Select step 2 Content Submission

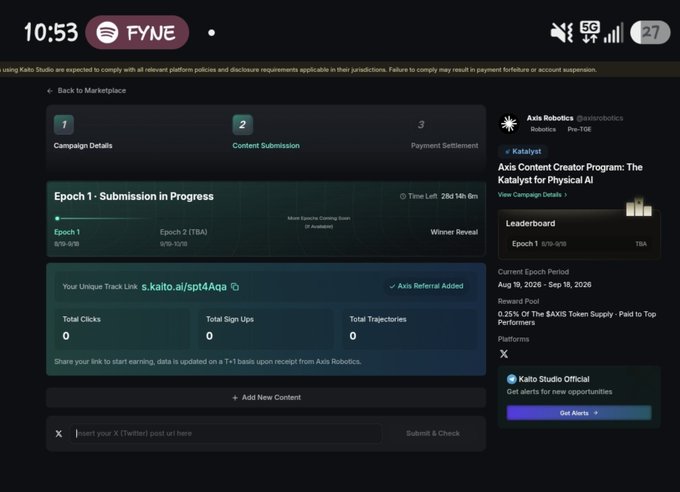click(266, 132)
